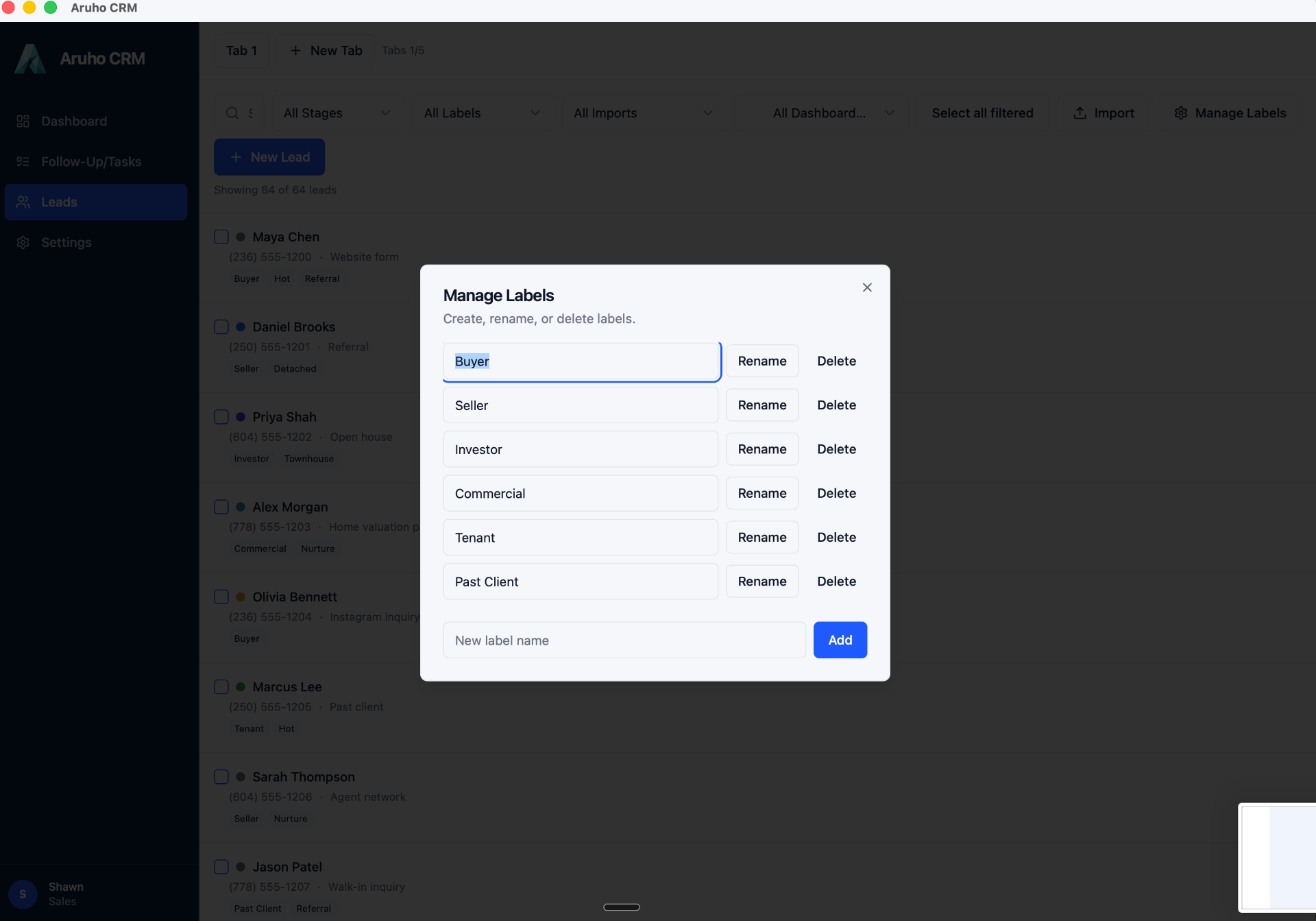The width and height of the screenshot is (1316, 921).
Task: Click the Investor label name field
Action: pyautogui.click(x=581, y=449)
